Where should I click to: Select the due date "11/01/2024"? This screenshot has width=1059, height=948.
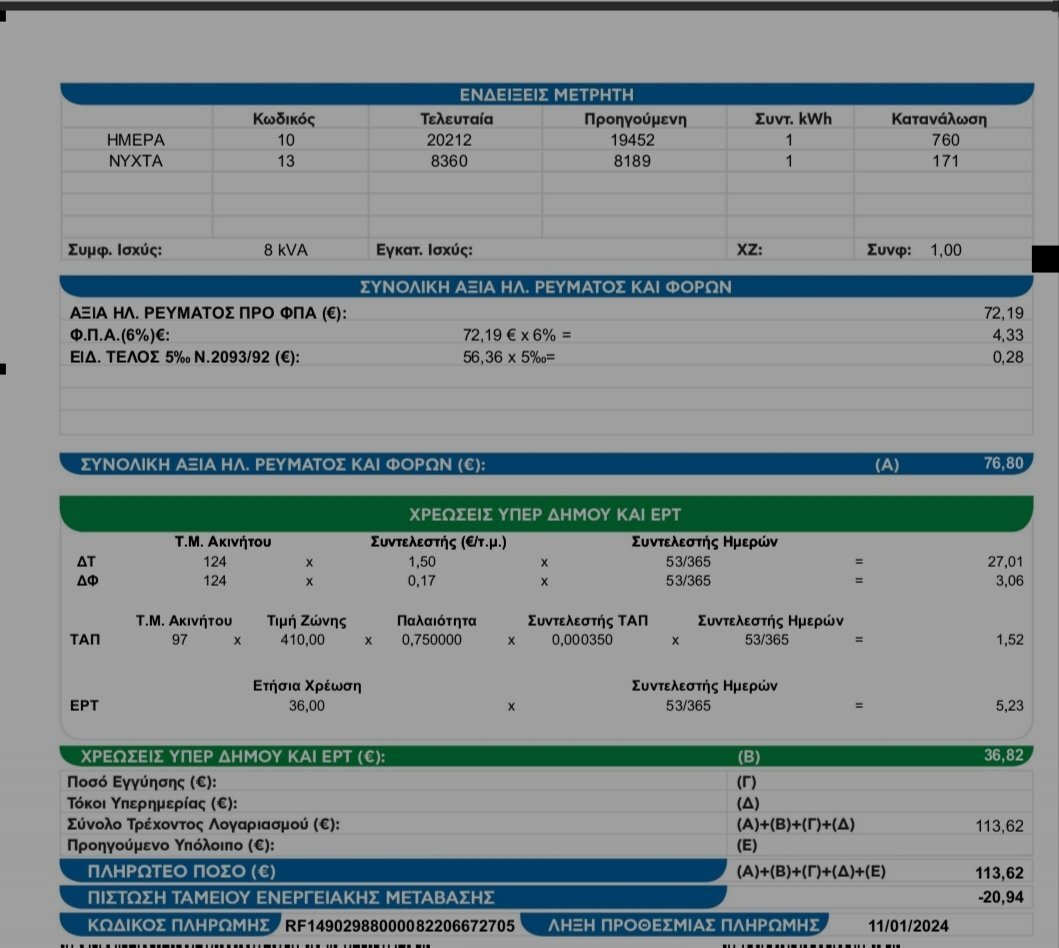908,926
